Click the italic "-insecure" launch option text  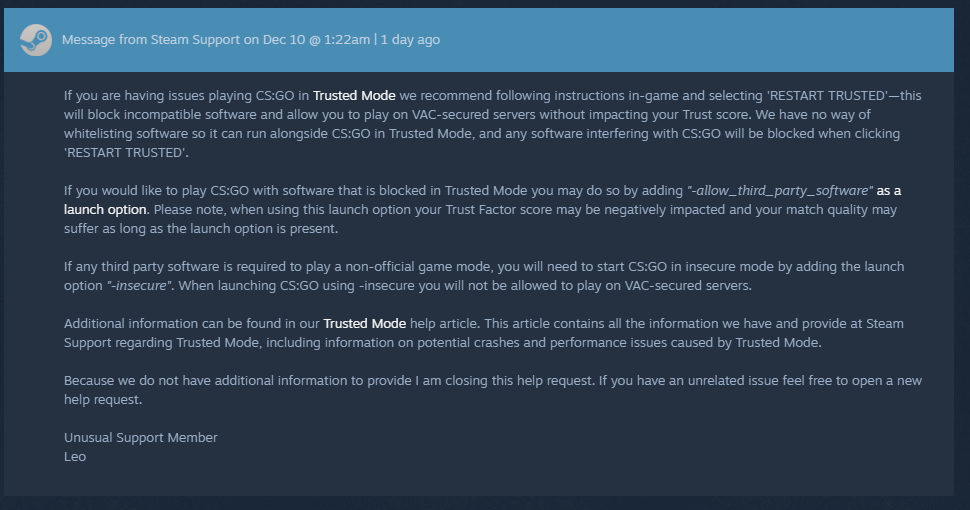[139, 286]
